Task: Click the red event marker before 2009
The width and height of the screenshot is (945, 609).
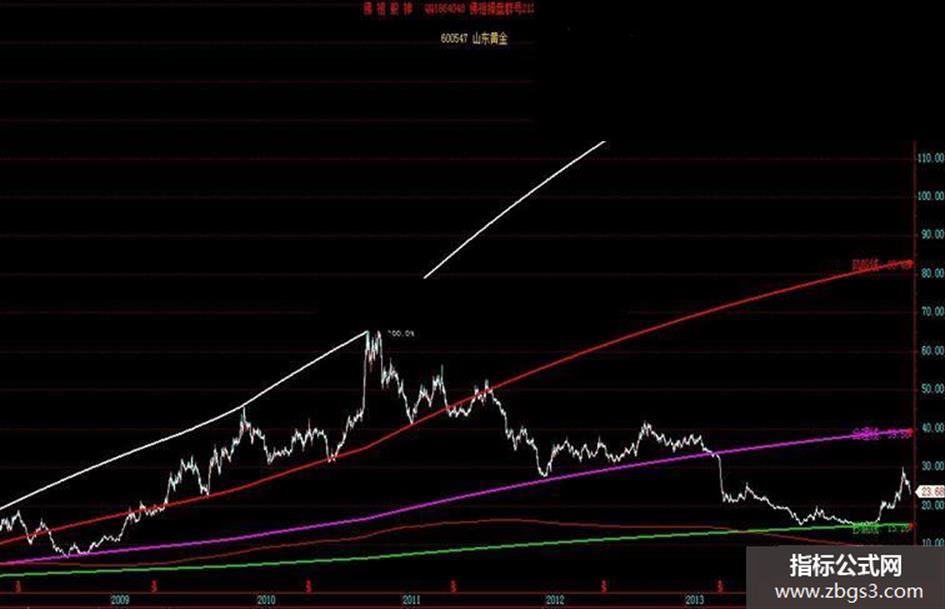Action: (x=18, y=585)
